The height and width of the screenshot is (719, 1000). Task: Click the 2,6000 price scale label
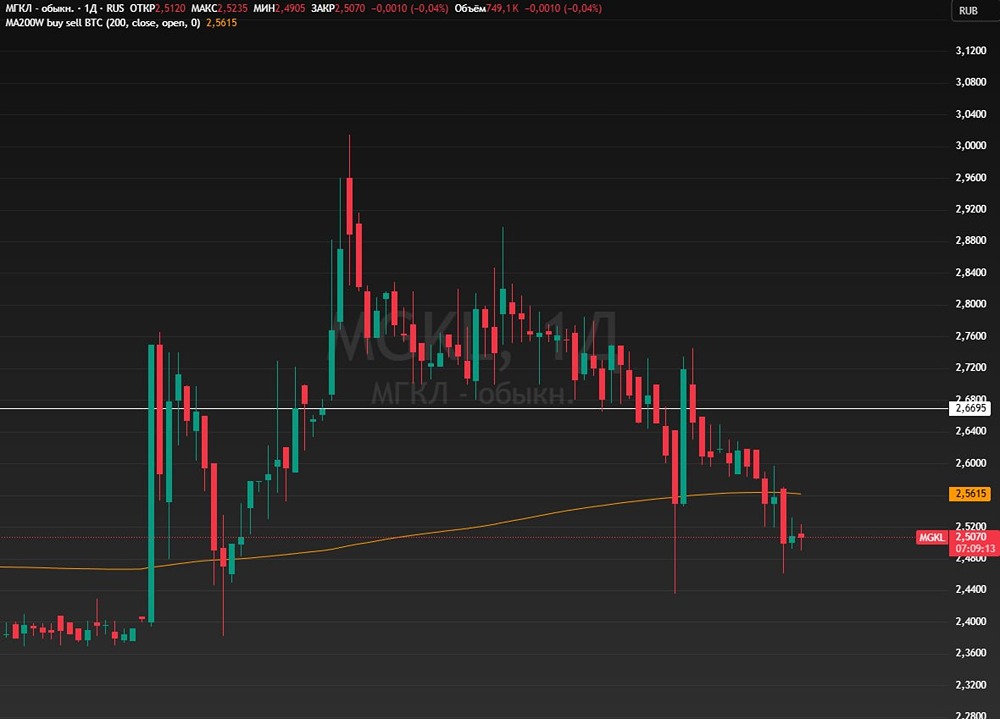[971, 463]
